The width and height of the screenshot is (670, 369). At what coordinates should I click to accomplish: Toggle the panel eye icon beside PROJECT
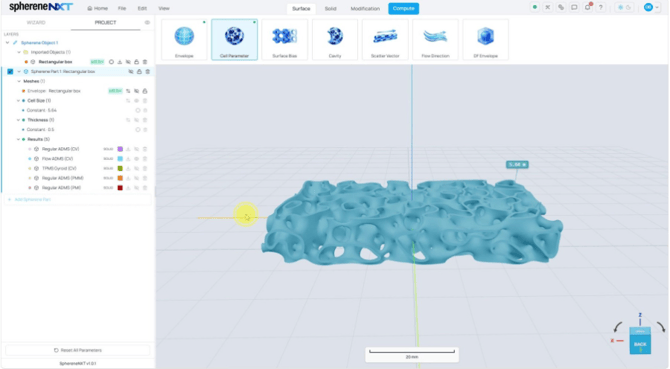click(x=147, y=23)
